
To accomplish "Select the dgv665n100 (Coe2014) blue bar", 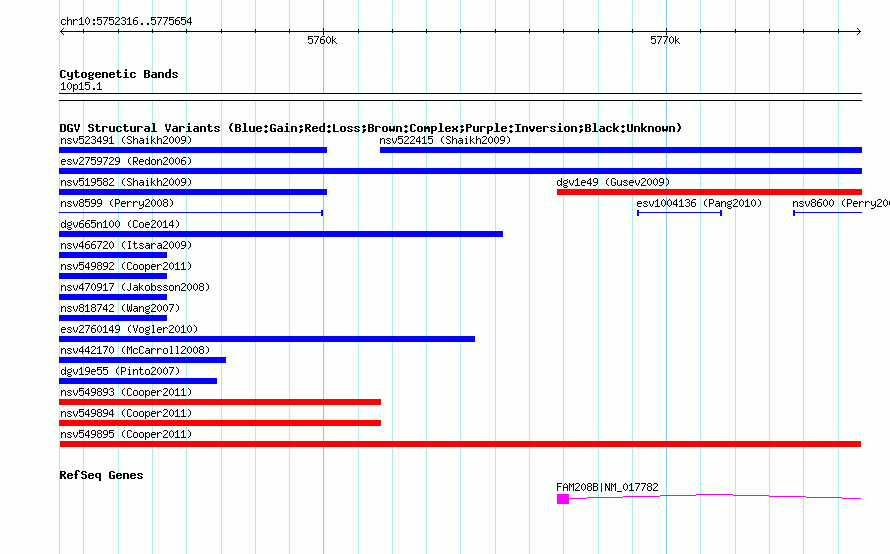I will point(281,234).
